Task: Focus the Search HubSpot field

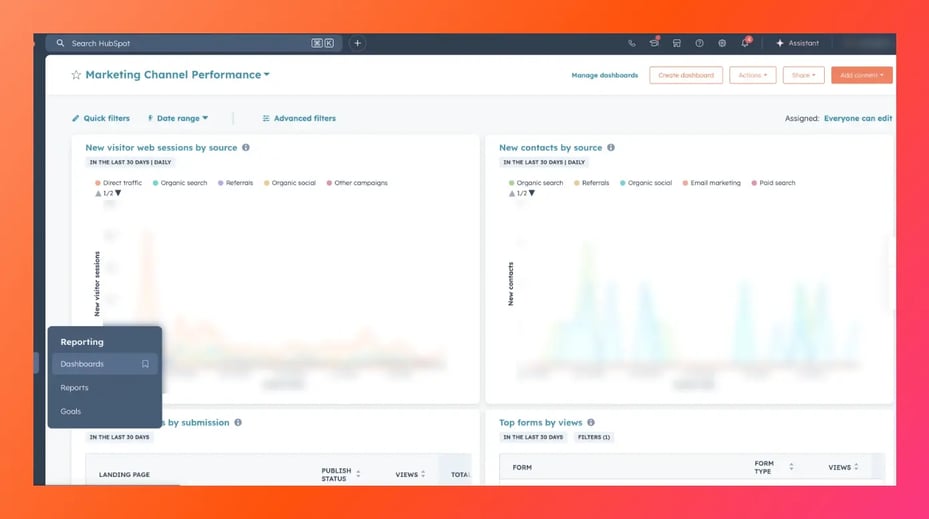Action: 193,43
